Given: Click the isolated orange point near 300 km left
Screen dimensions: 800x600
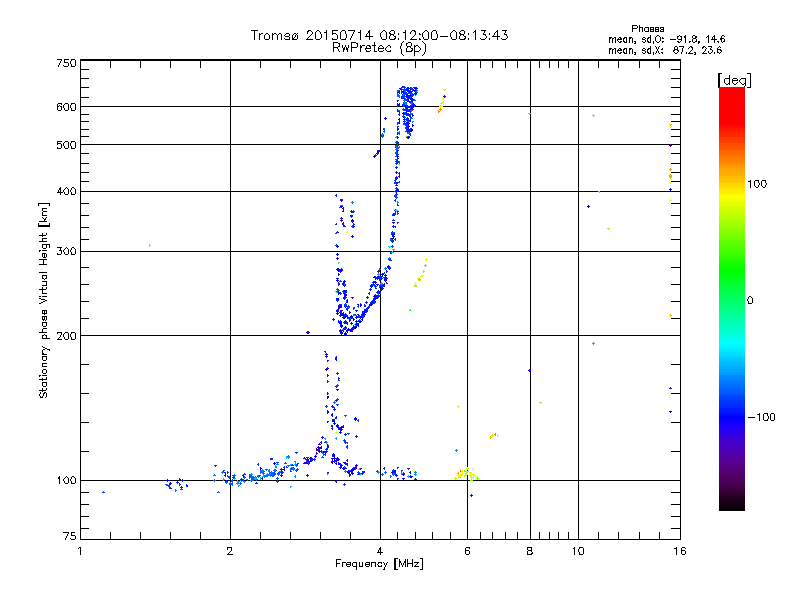Looking at the screenshot, I should [149, 245].
